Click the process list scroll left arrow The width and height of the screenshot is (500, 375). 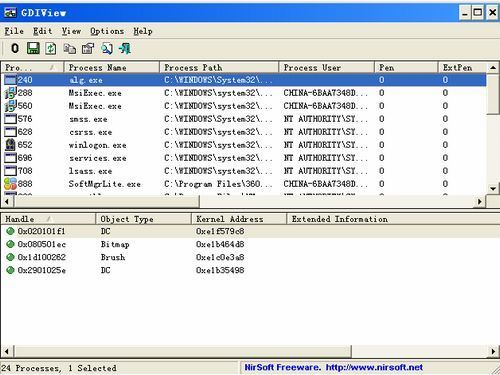[x=7, y=201]
